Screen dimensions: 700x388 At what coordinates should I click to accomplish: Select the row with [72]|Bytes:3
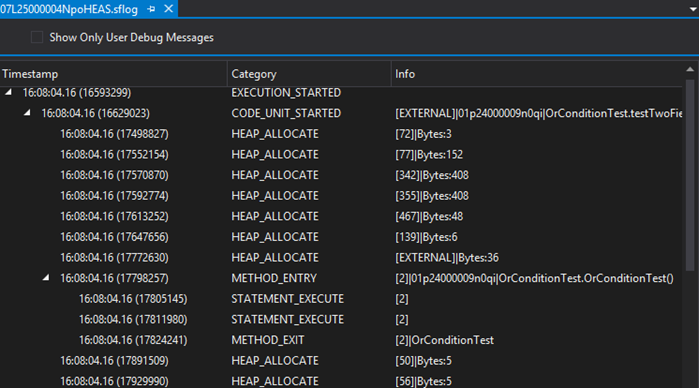341,134
